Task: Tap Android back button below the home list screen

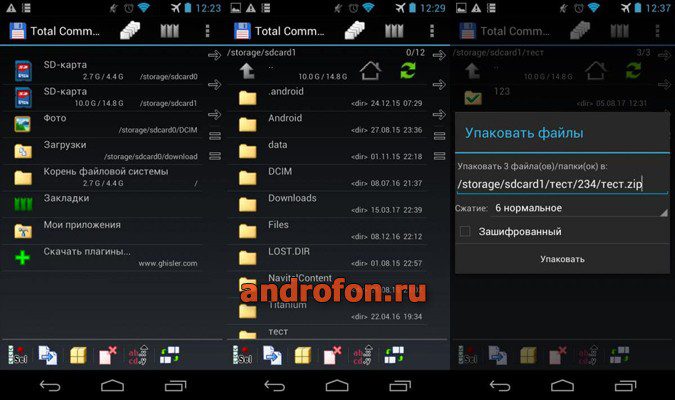Action: tap(50, 385)
